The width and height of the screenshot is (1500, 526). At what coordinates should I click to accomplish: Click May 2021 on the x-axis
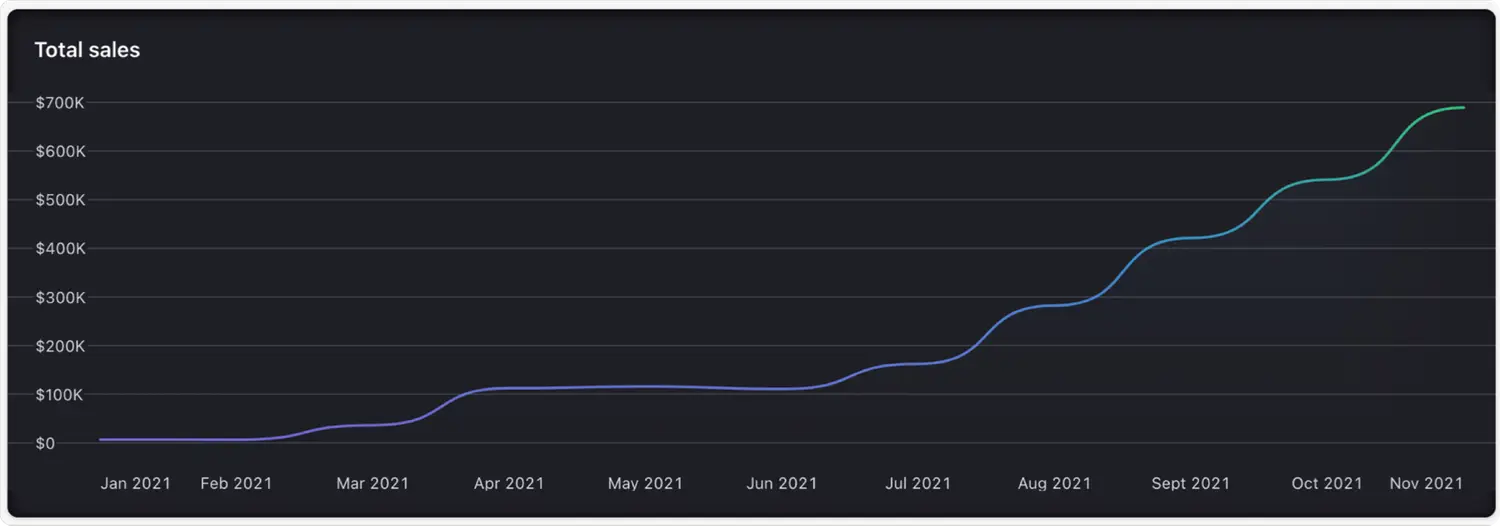(x=645, y=483)
